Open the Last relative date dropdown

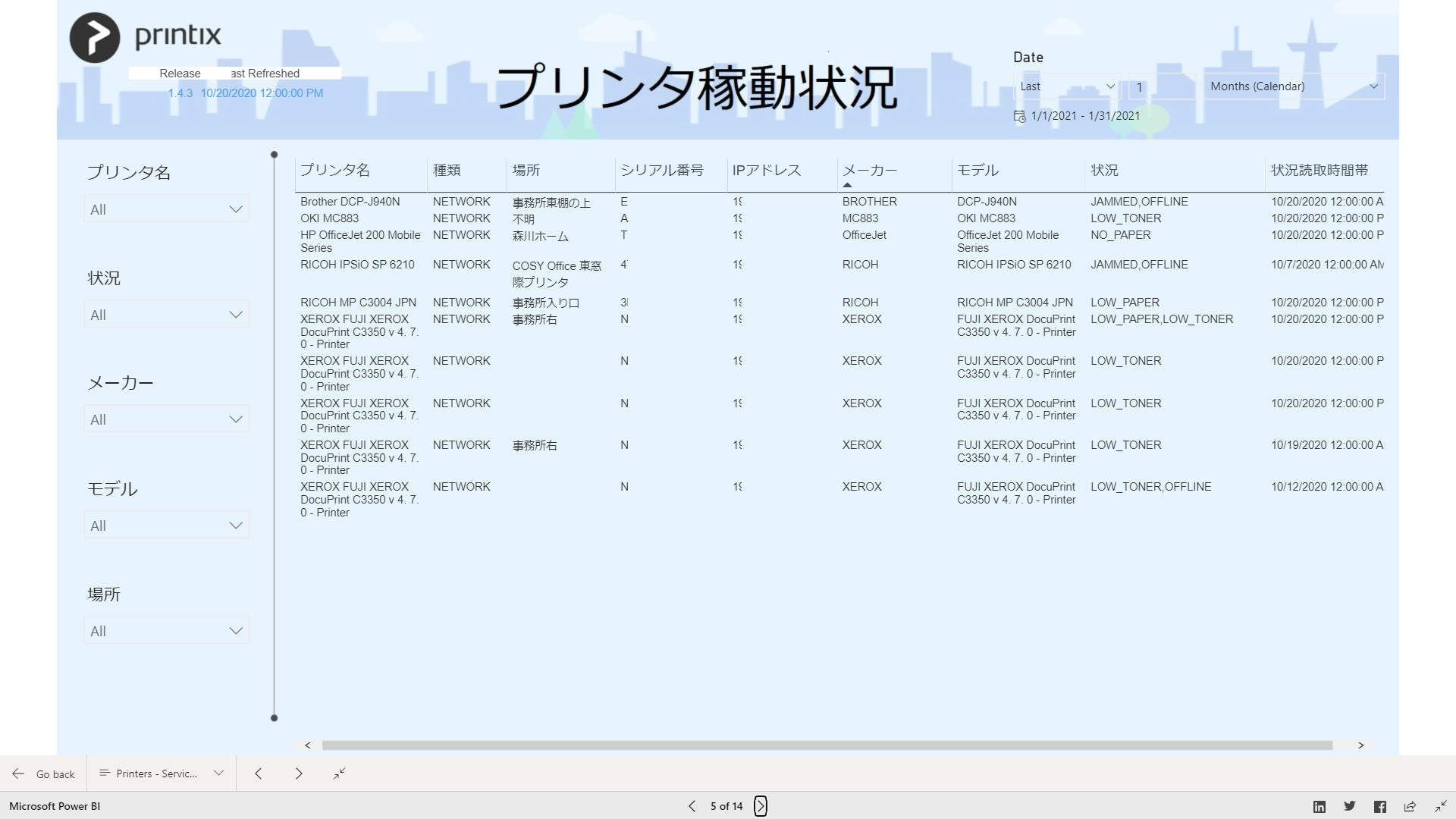[1068, 86]
